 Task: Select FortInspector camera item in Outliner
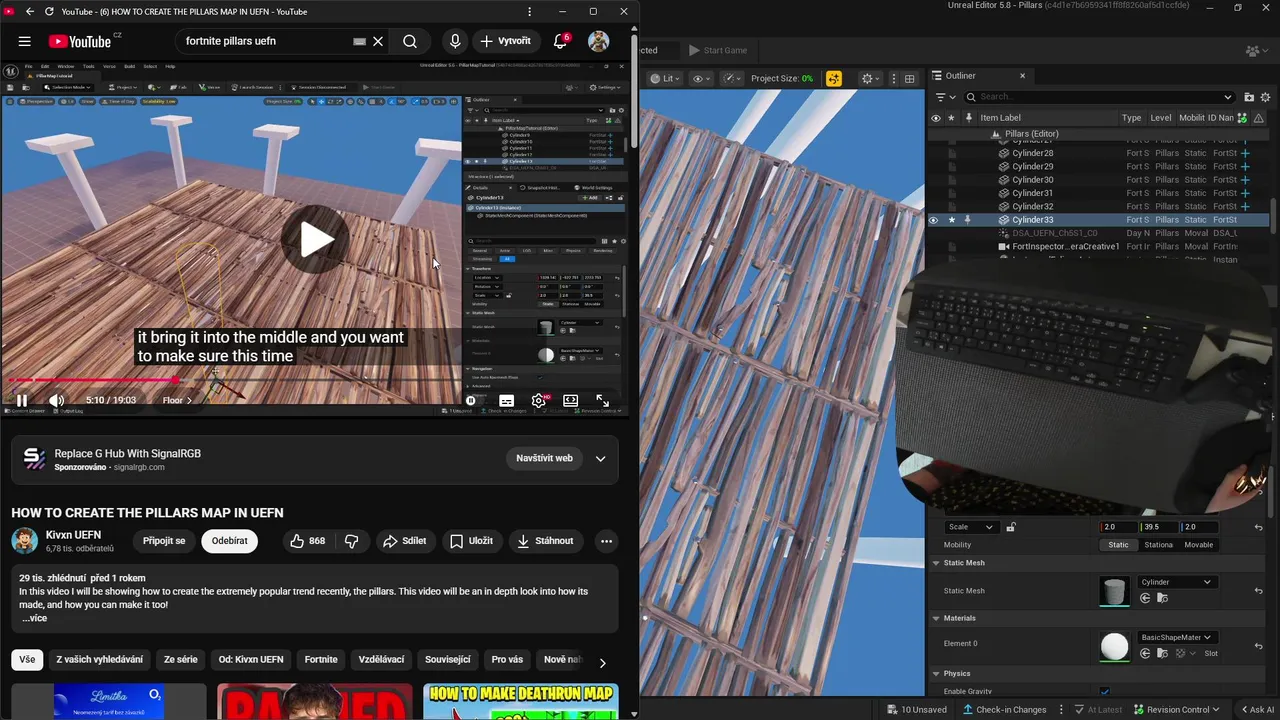coord(1065,246)
